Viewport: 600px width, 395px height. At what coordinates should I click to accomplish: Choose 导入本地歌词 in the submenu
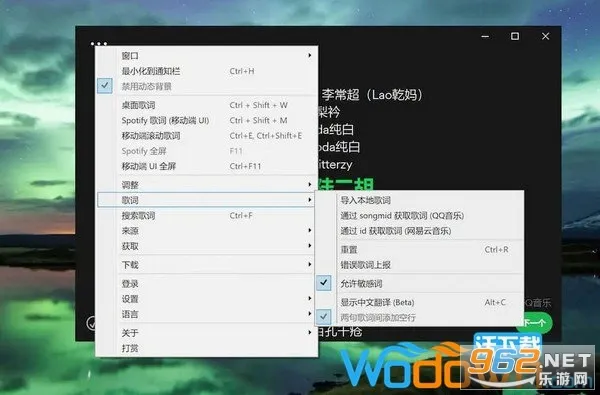tap(419, 200)
